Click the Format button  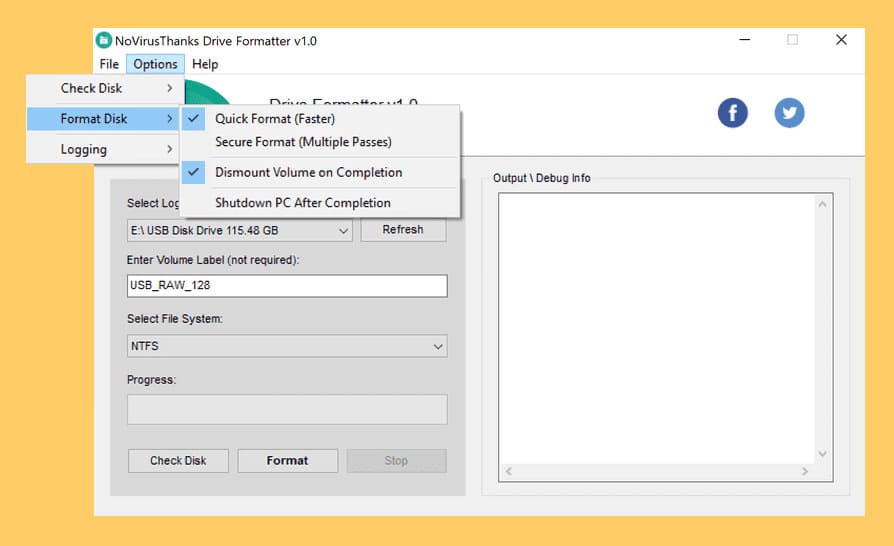[287, 461]
